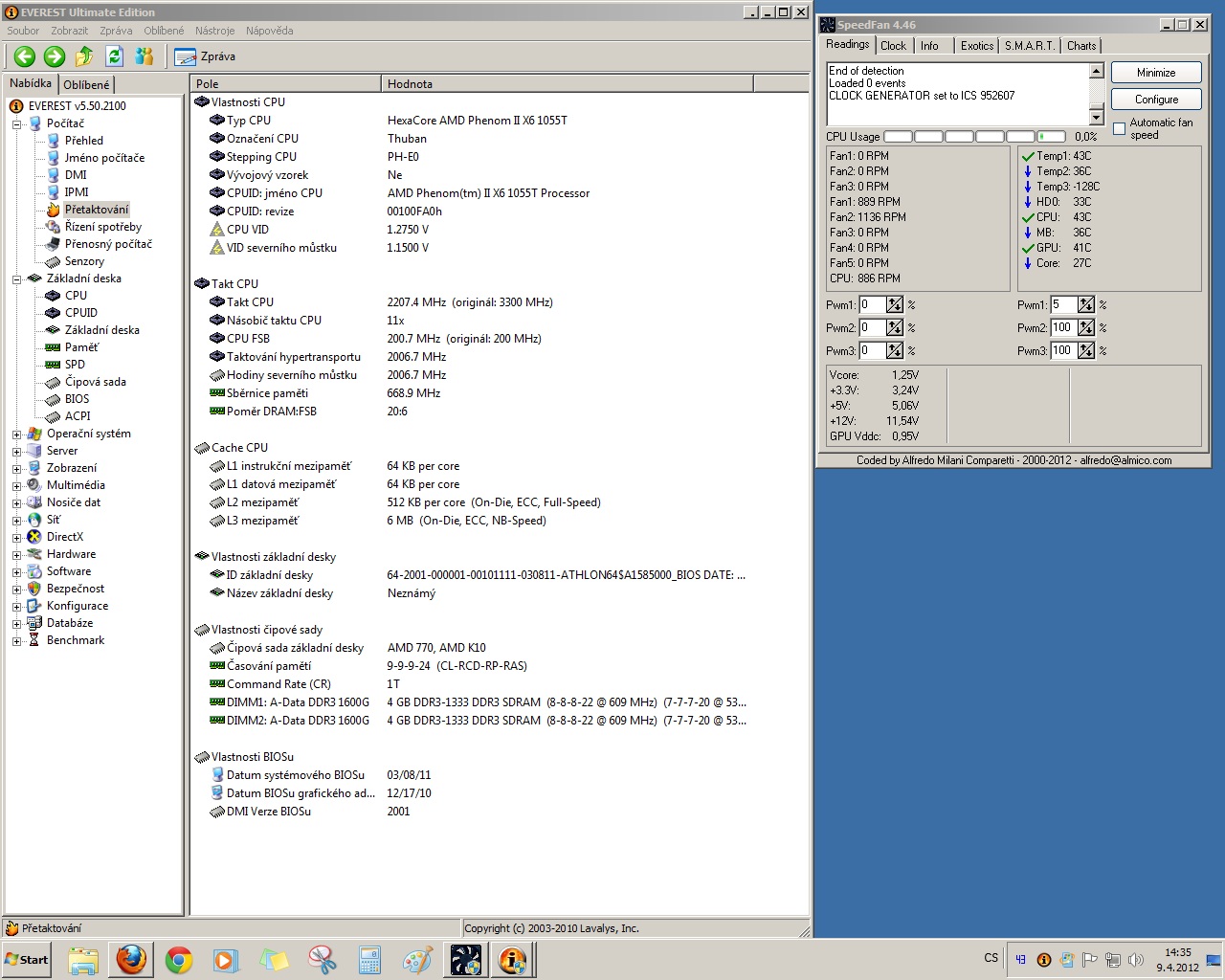Open the Charts tab in SpeedFan
Screen dimensions: 1225x980
[1081, 46]
